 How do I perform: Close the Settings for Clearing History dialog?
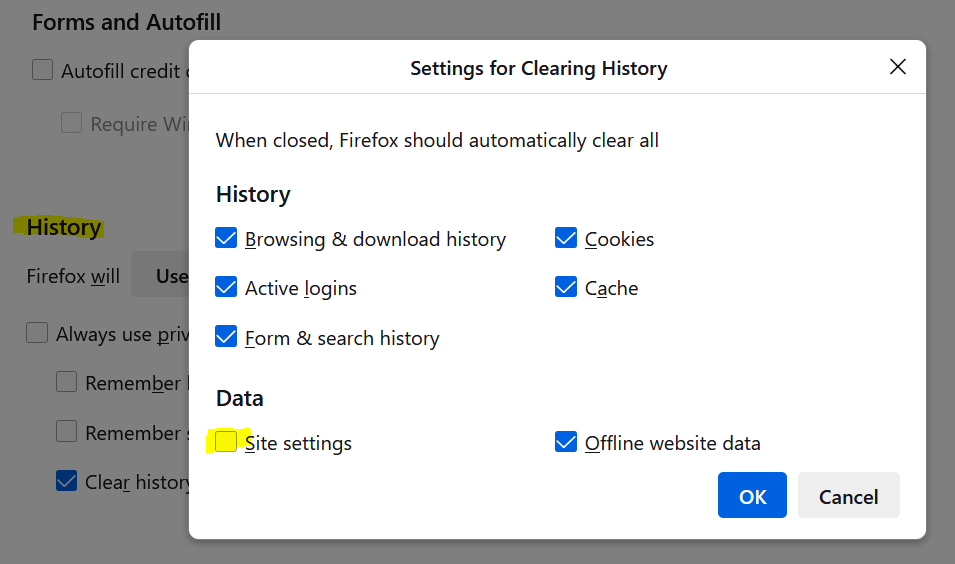[897, 67]
